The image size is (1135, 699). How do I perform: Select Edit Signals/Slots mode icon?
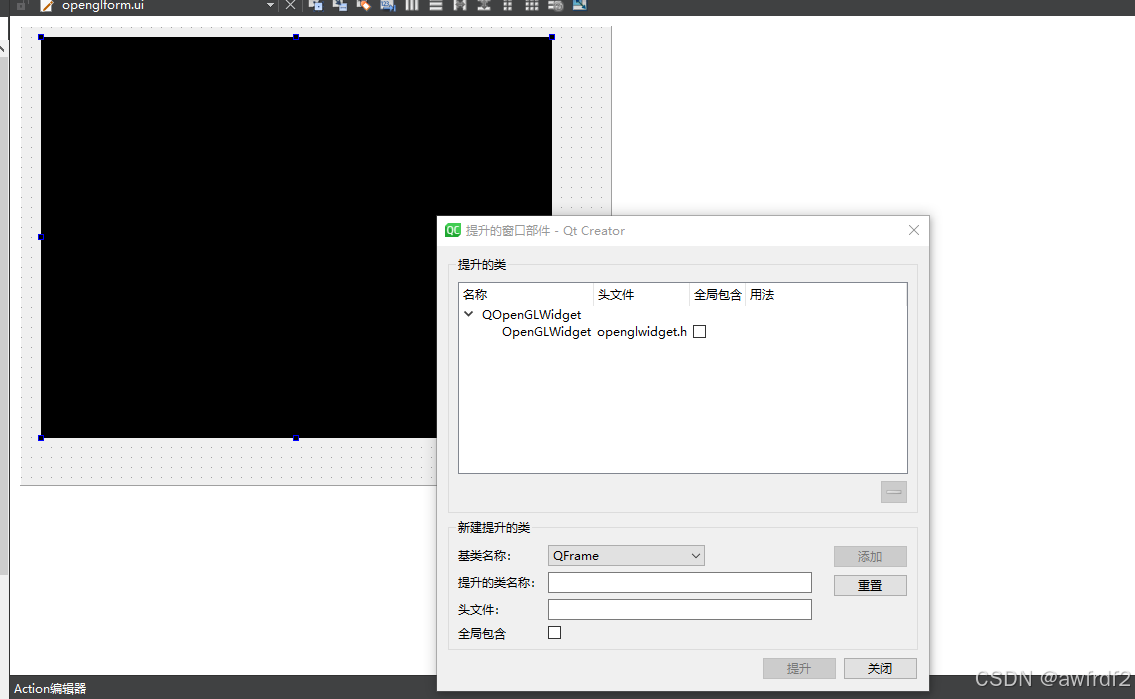(x=339, y=5)
